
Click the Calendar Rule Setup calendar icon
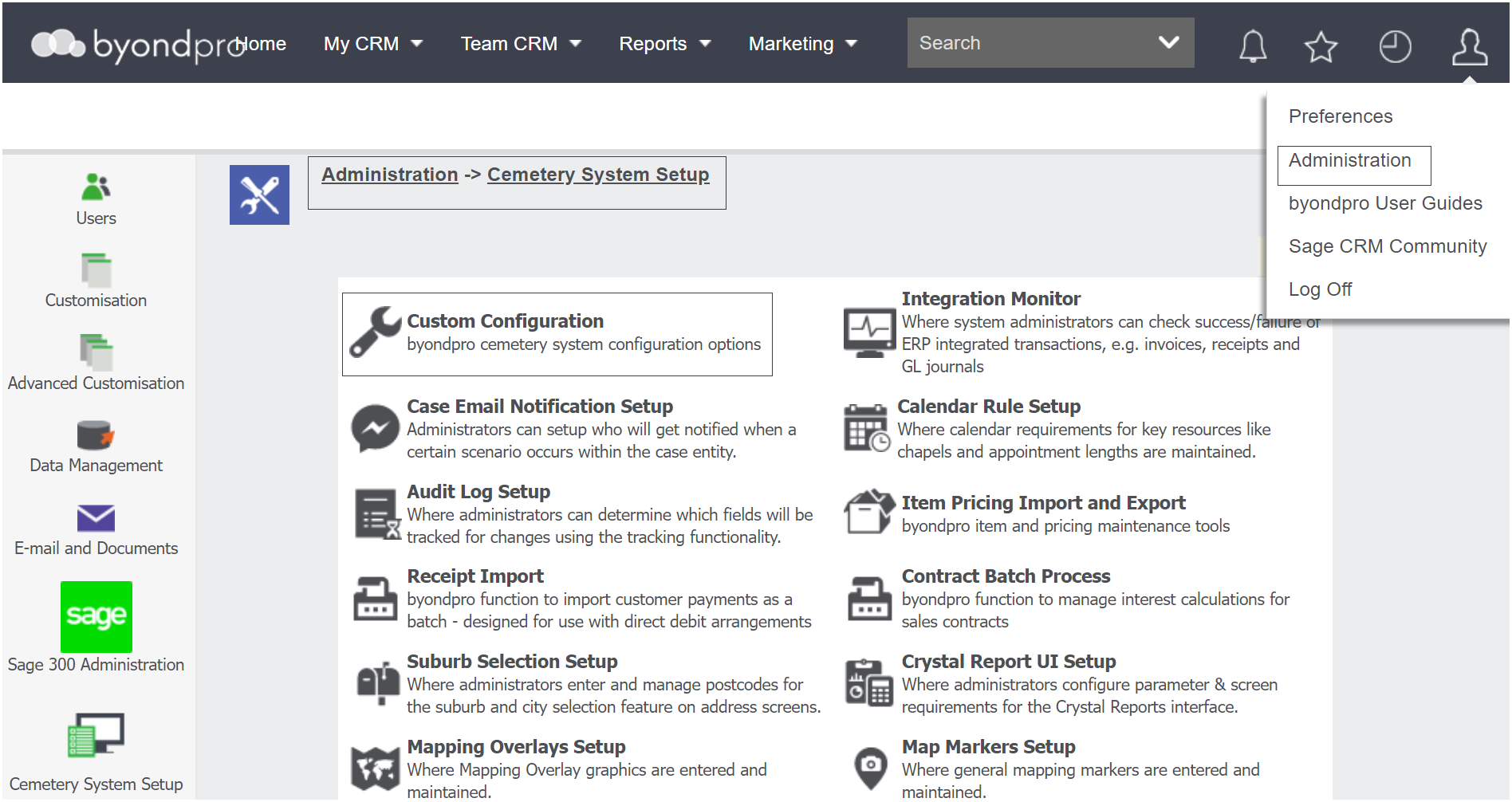coord(867,428)
